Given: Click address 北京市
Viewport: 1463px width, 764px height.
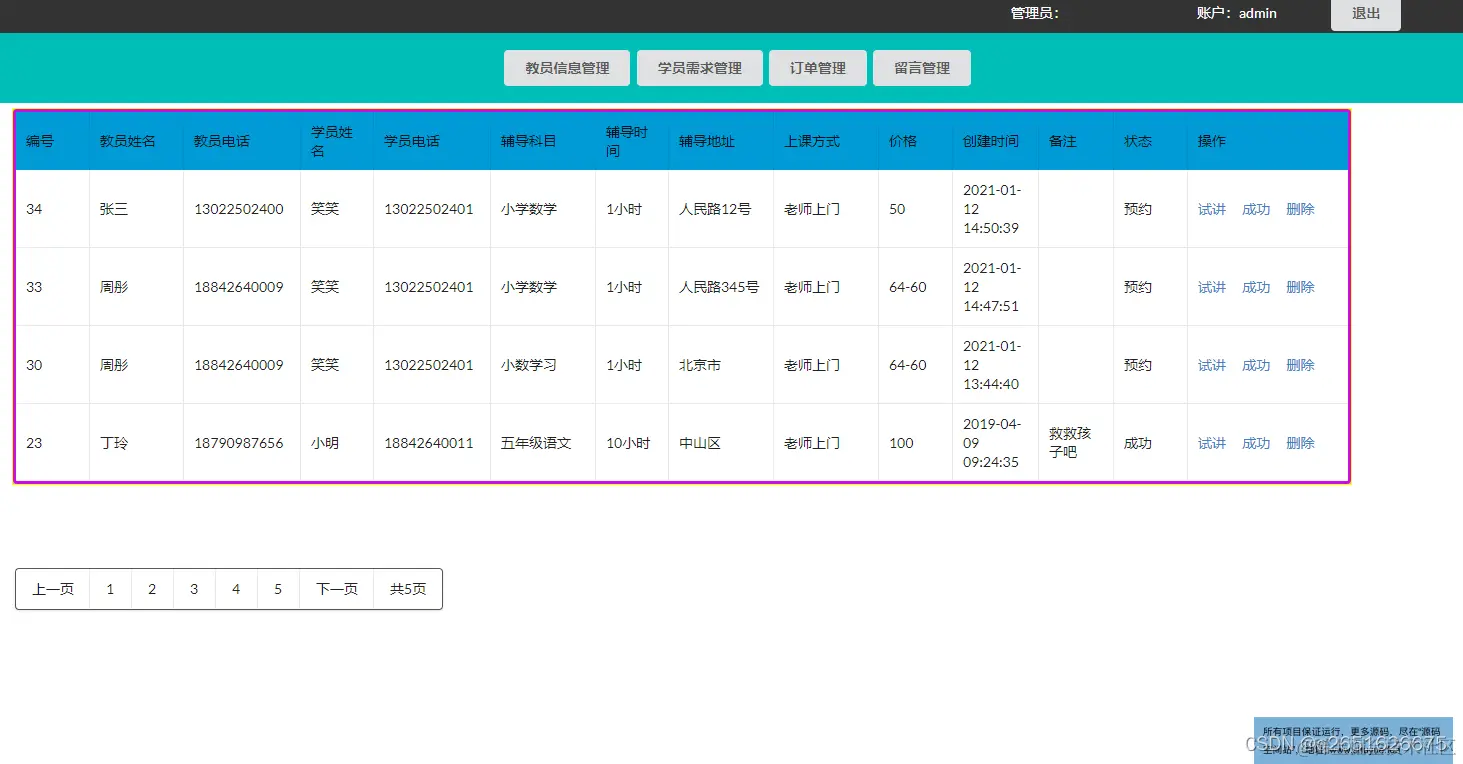Looking at the screenshot, I should (700, 365).
